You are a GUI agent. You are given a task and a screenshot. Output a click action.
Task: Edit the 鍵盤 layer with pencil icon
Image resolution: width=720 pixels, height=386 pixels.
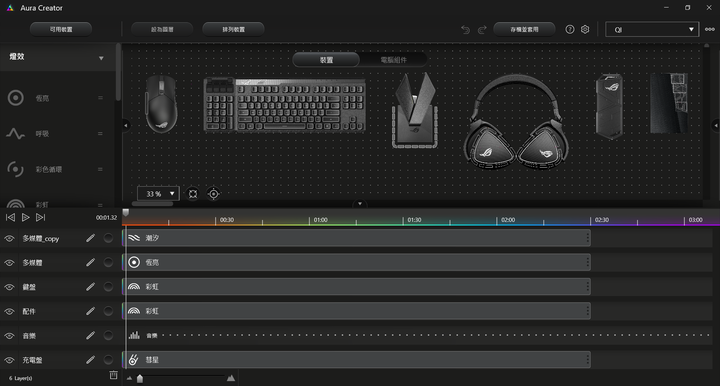[x=90, y=286]
